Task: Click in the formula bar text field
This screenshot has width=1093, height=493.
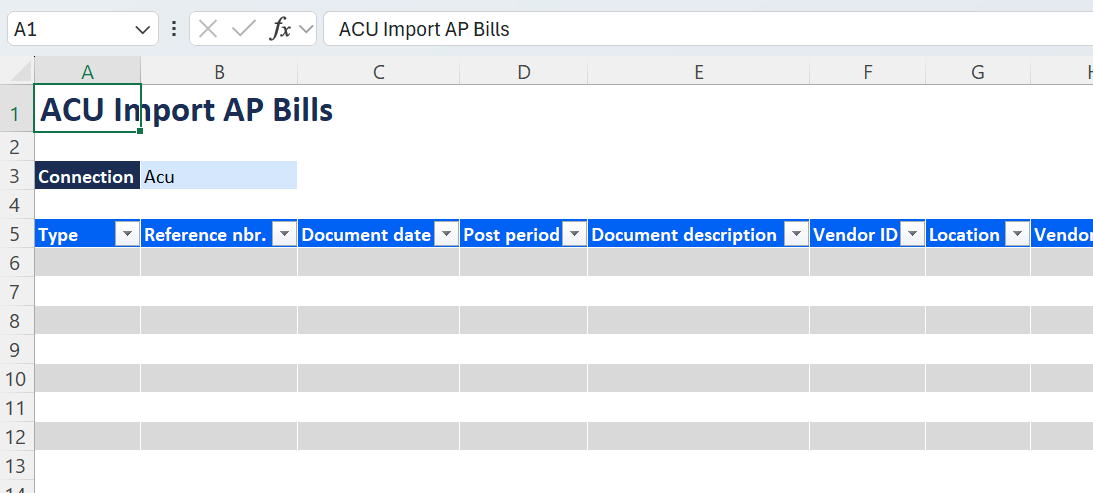Action: [700, 29]
